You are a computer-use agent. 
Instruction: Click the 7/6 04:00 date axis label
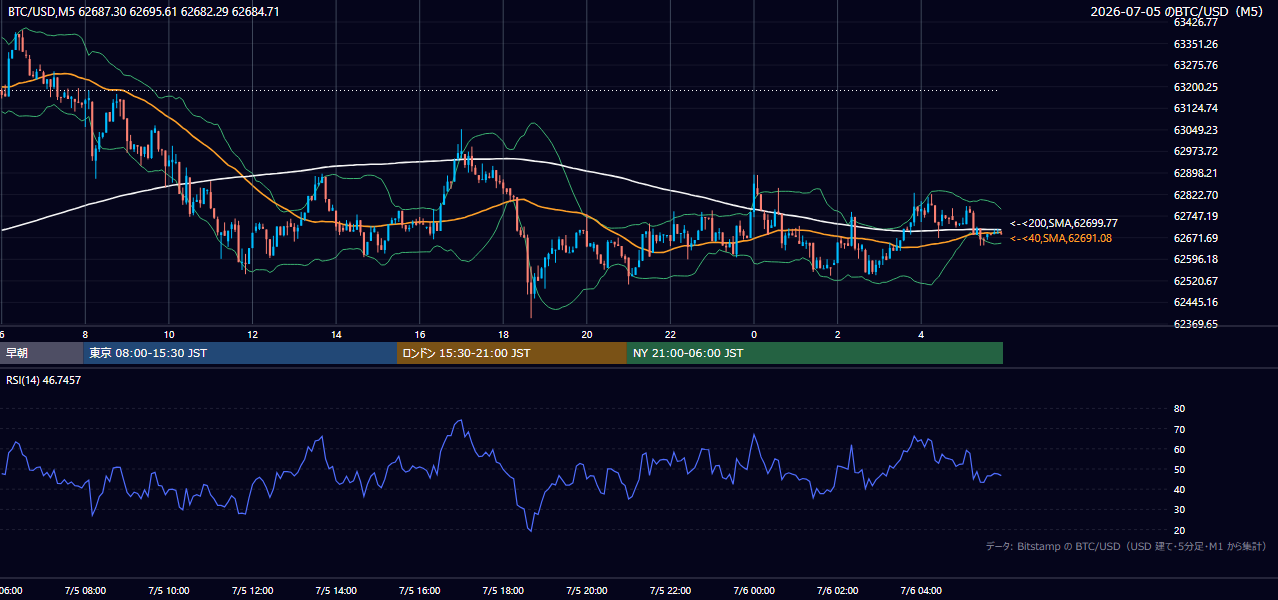[922, 591]
